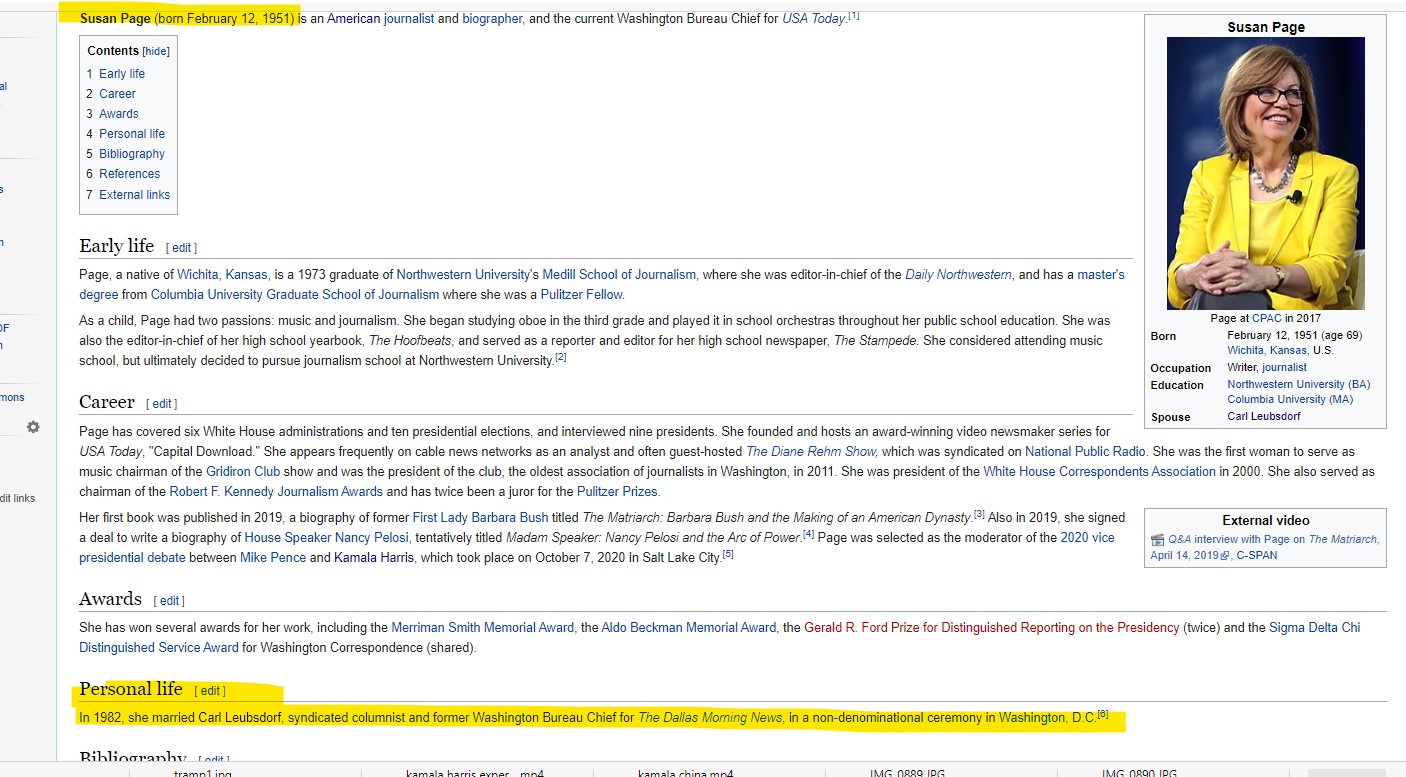Edit the Early life section
This screenshot has height=777, width=1406.
click(x=181, y=248)
